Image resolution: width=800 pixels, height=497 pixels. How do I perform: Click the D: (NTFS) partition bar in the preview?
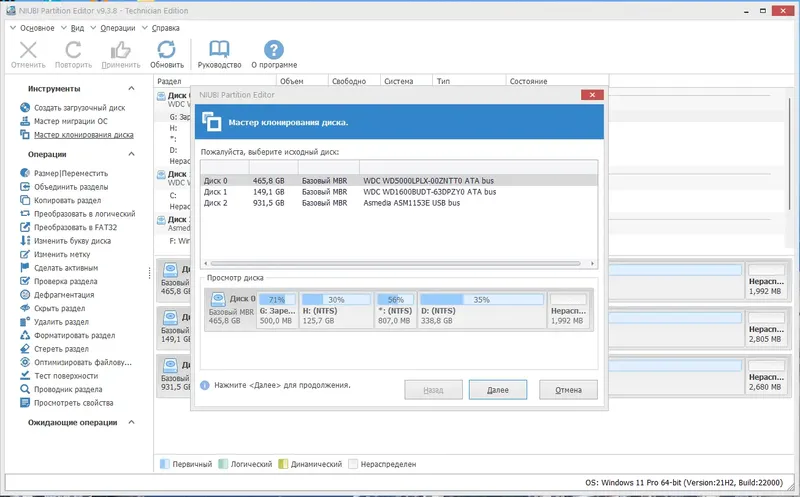pos(482,310)
